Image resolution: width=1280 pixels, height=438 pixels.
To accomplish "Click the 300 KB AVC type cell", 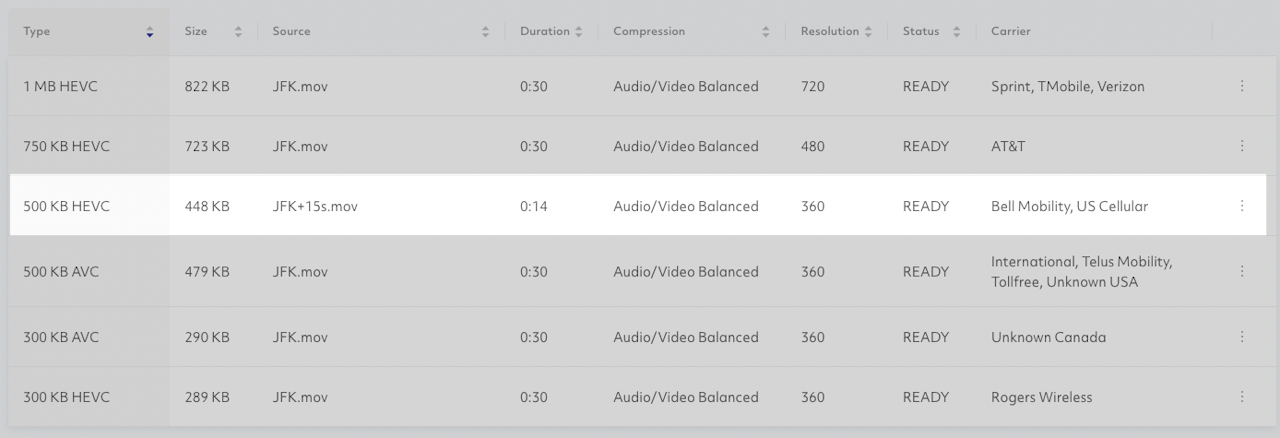I will pyautogui.click(x=61, y=337).
